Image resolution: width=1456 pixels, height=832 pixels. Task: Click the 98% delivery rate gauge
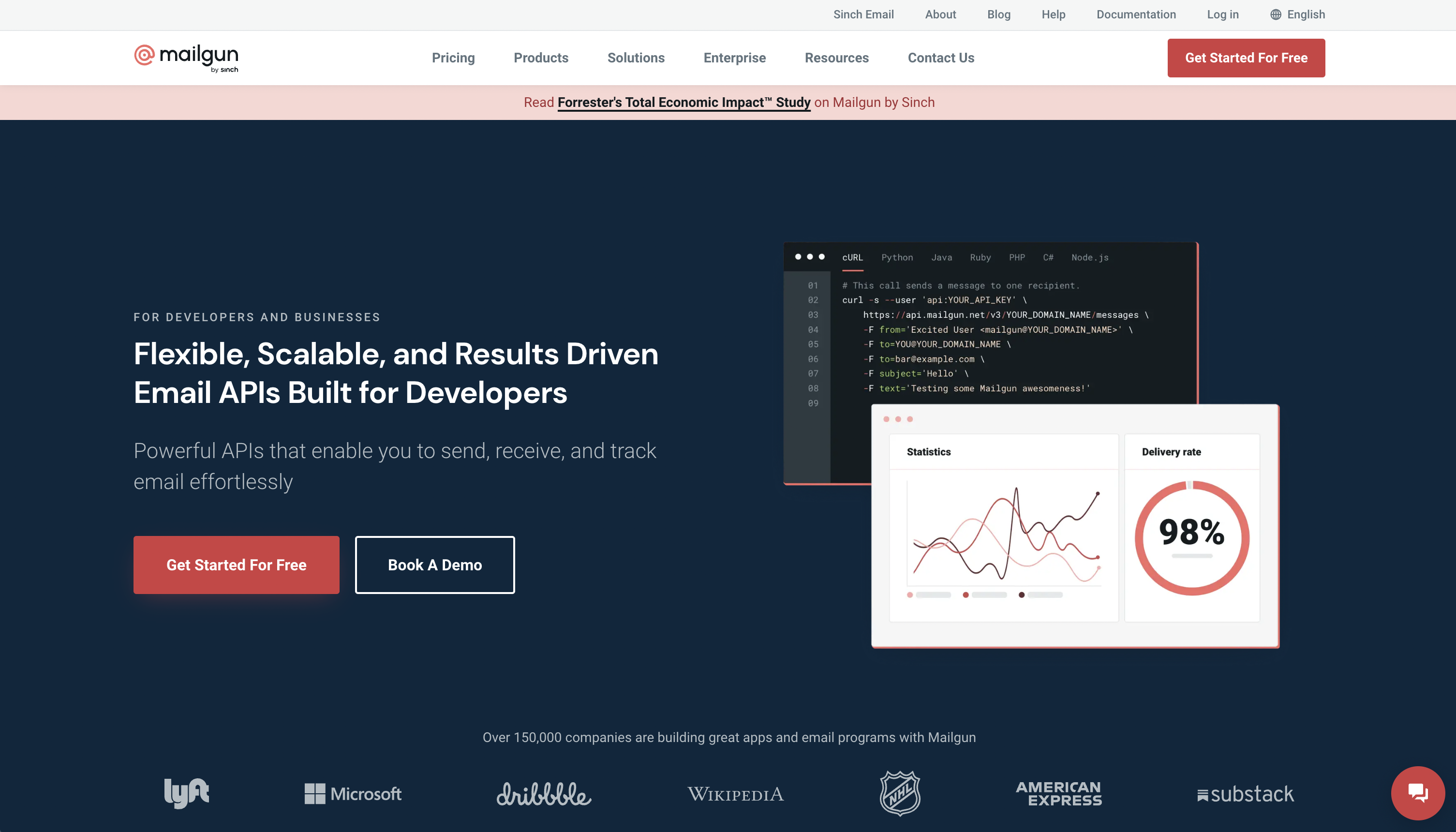[1191, 537]
